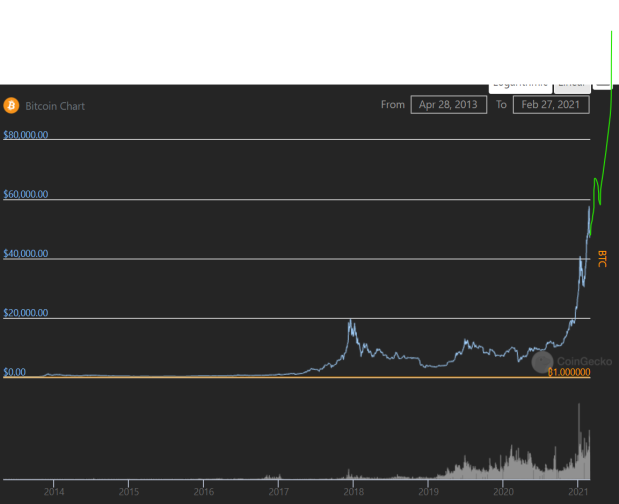Click the $40,000.00 axis label
The width and height of the screenshot is (619, 504).
(x=26, y=253)
